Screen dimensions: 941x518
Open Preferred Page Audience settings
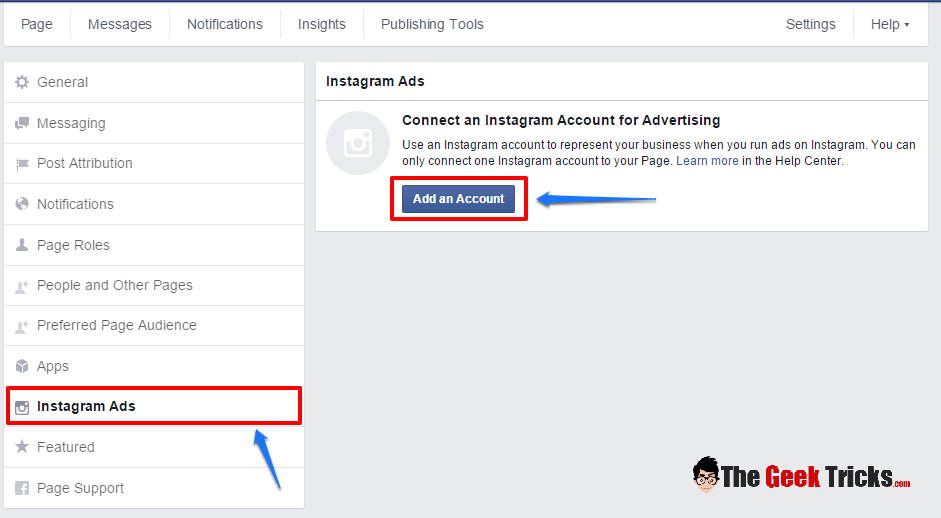(154, 325)
